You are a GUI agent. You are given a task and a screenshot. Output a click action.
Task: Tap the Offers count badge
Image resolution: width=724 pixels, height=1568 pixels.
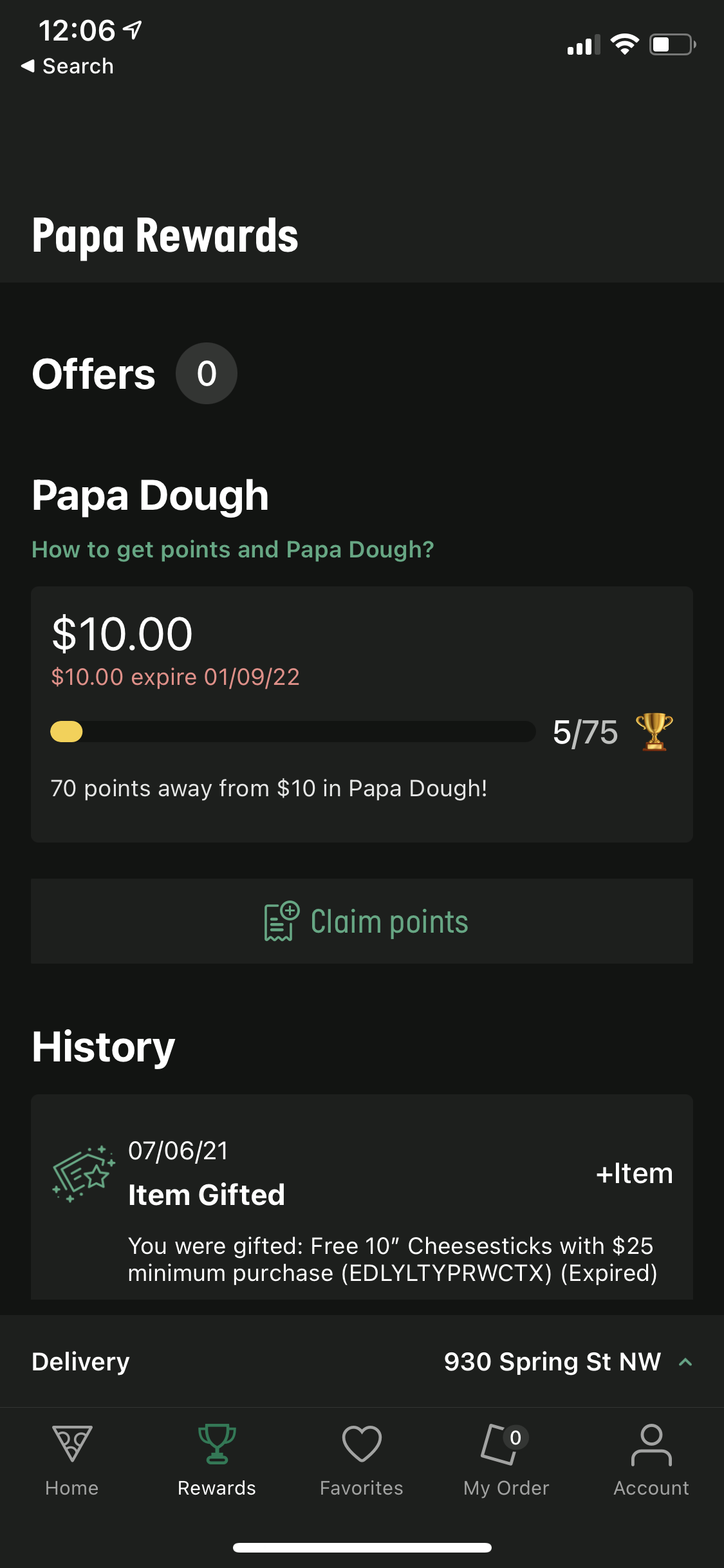pos(207,373)
